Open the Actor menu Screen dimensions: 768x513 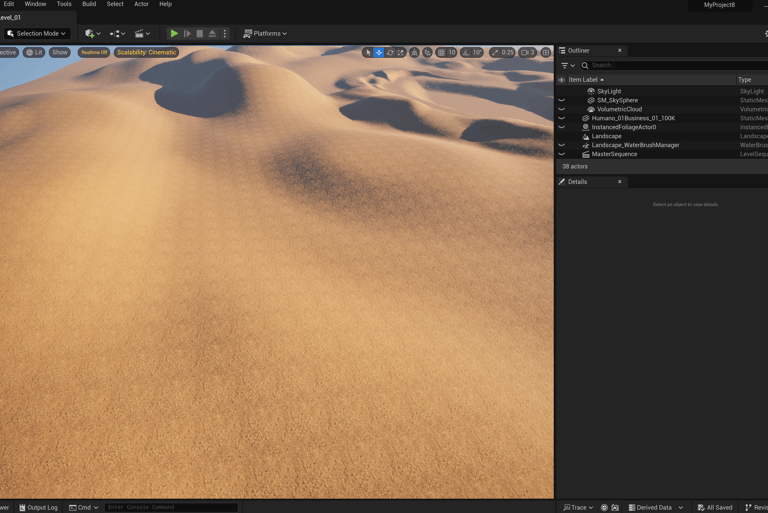click(x=141, y=4)
